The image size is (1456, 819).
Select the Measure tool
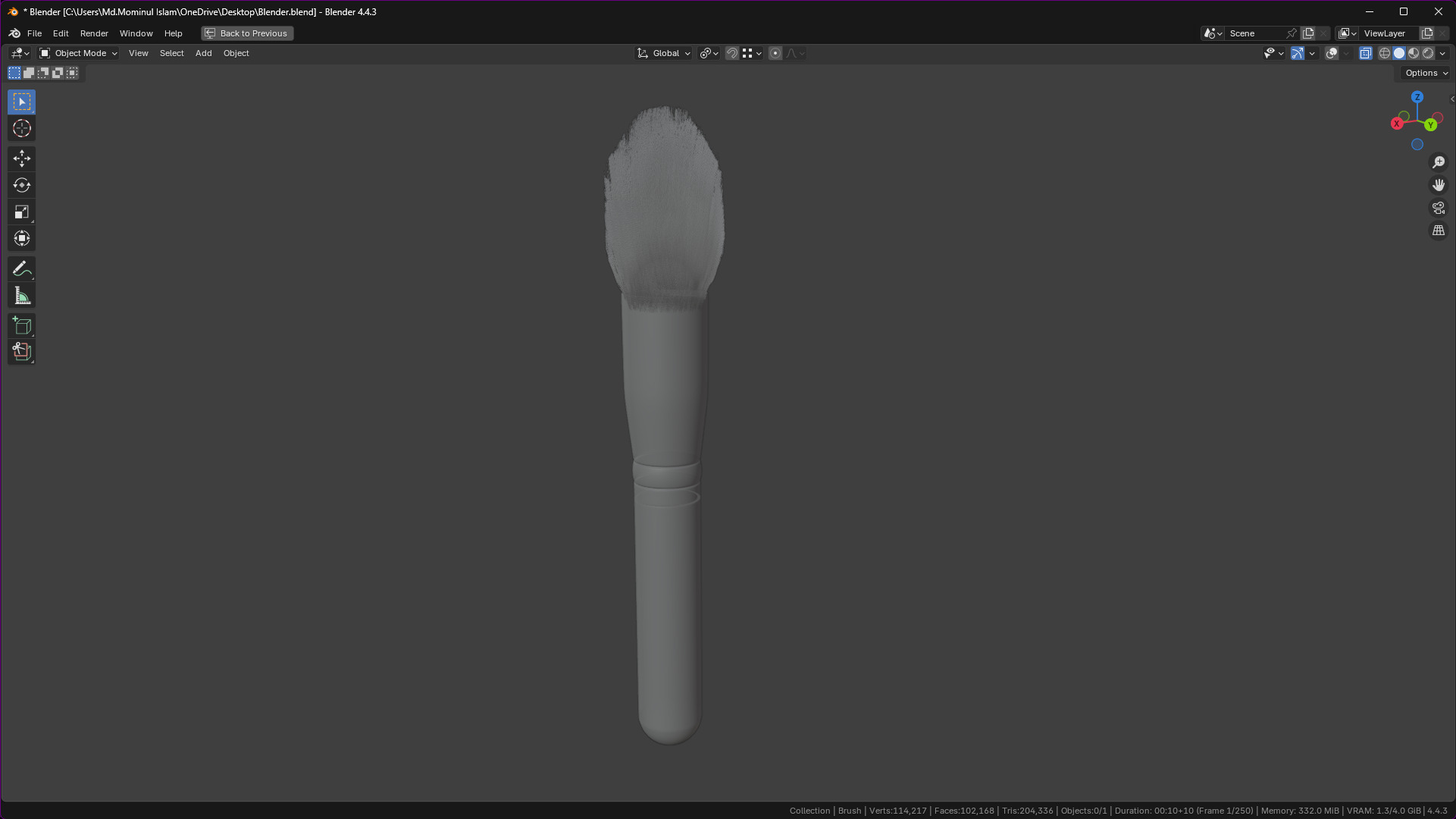21,296
